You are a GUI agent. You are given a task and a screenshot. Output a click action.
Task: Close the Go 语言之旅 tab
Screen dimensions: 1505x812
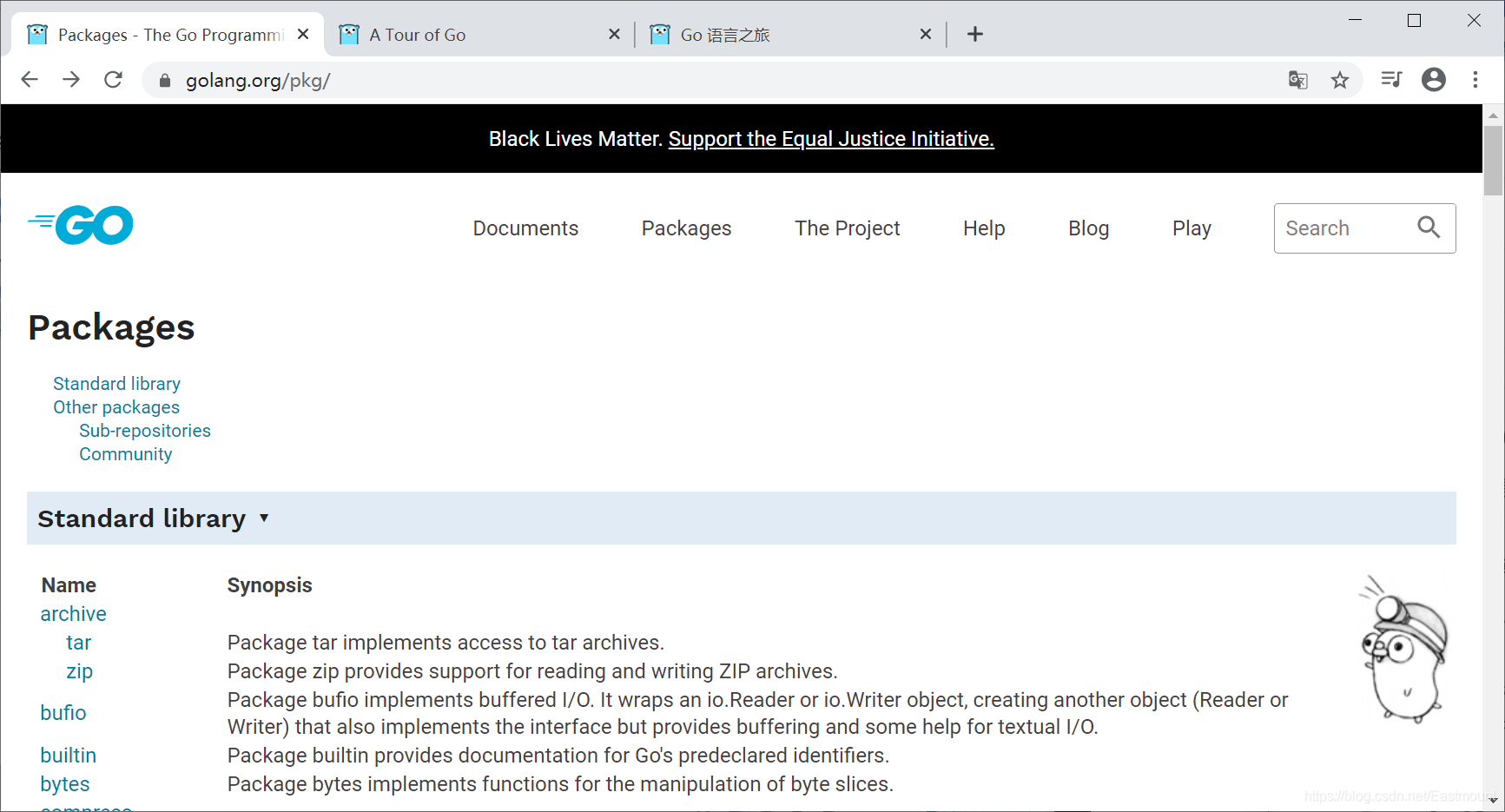[926, 34]
